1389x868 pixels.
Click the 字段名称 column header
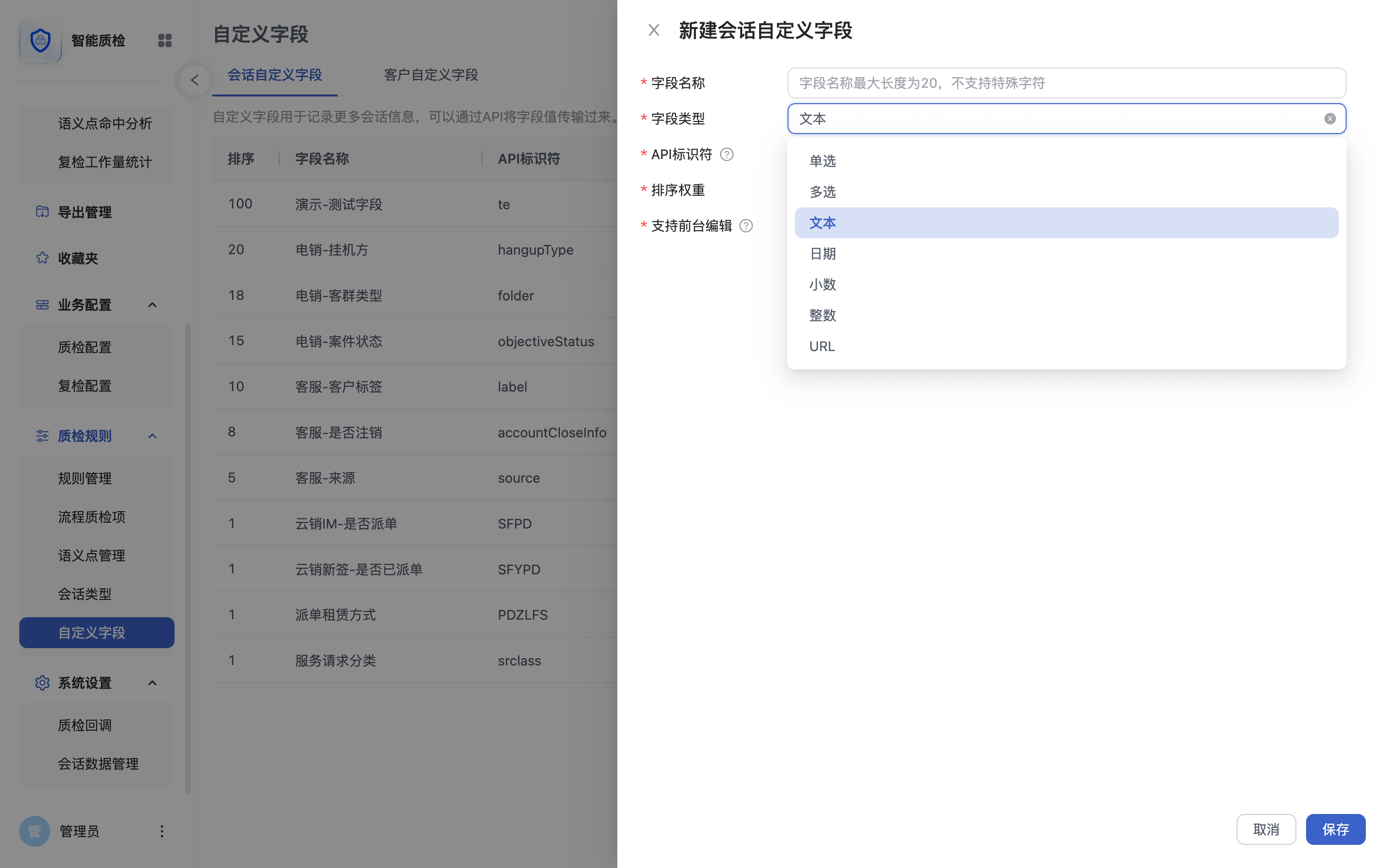[x=321, y=159]
